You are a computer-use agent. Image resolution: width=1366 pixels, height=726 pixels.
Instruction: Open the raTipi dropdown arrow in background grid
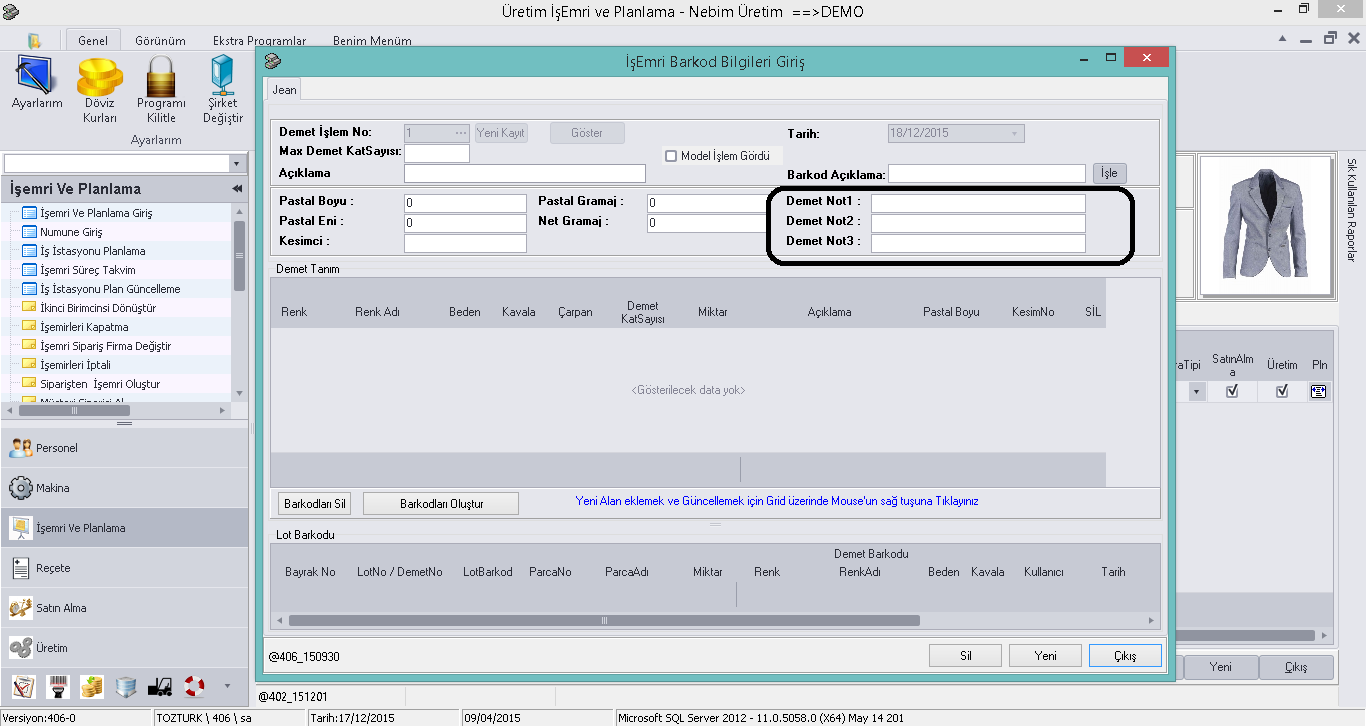1196,392
